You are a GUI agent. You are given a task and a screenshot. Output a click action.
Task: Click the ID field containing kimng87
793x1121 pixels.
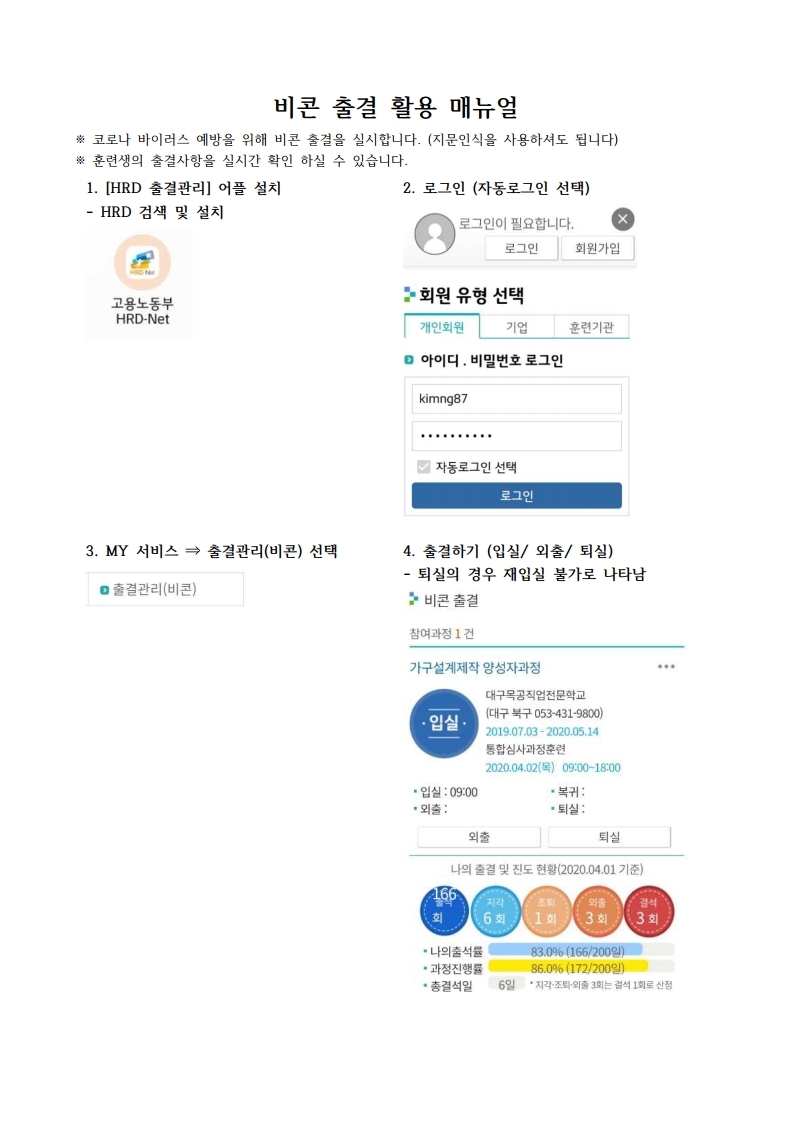516,399
